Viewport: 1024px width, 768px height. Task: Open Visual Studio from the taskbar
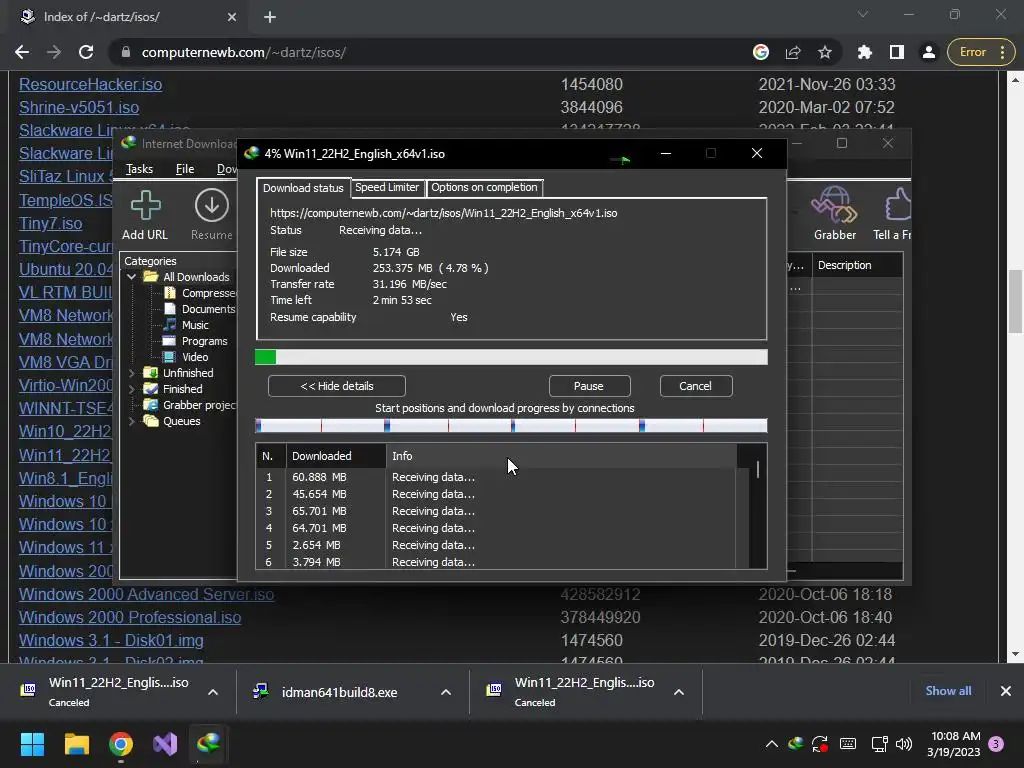coord(165,744)
